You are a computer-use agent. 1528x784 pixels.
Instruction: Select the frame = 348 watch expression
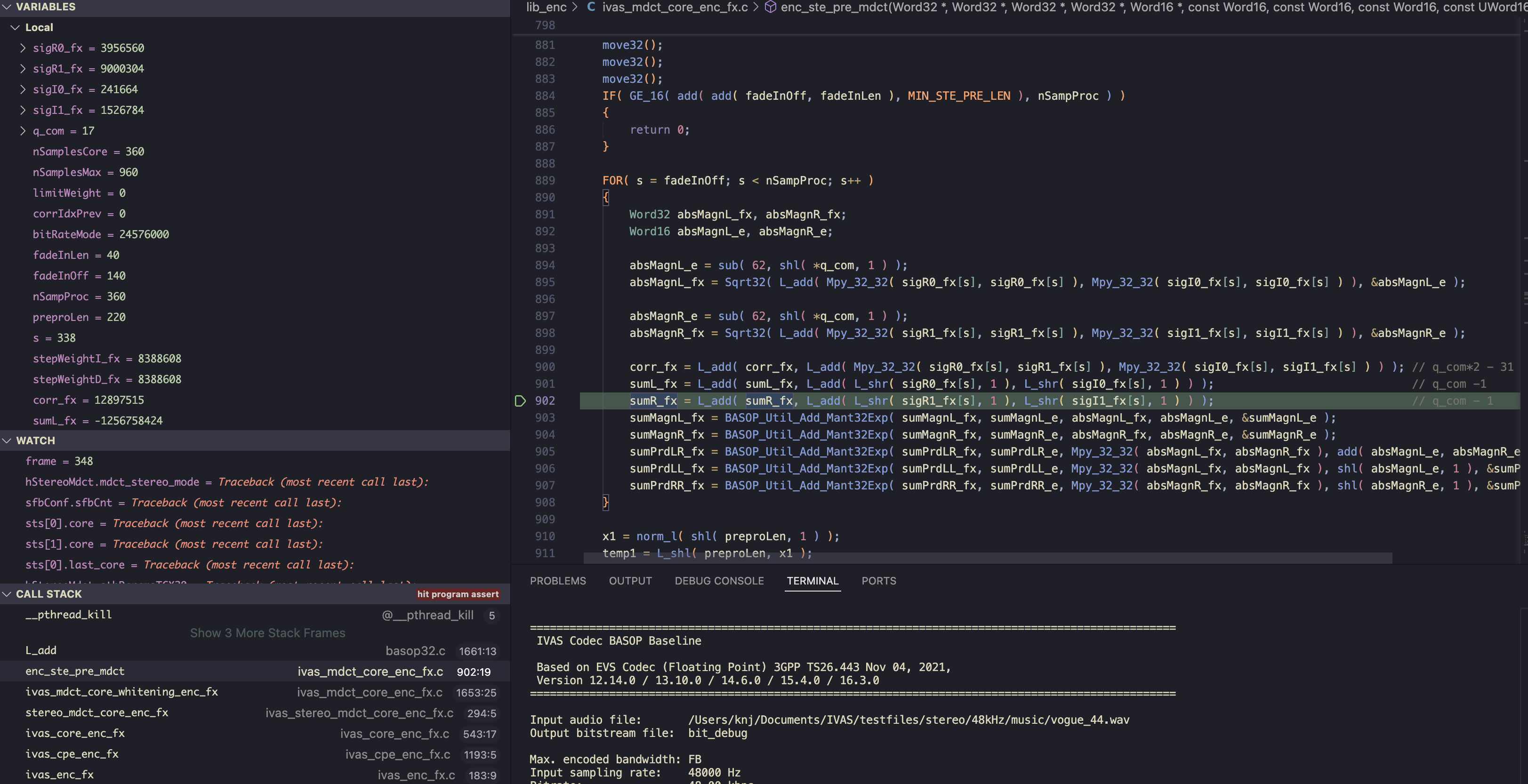[59, 461]
